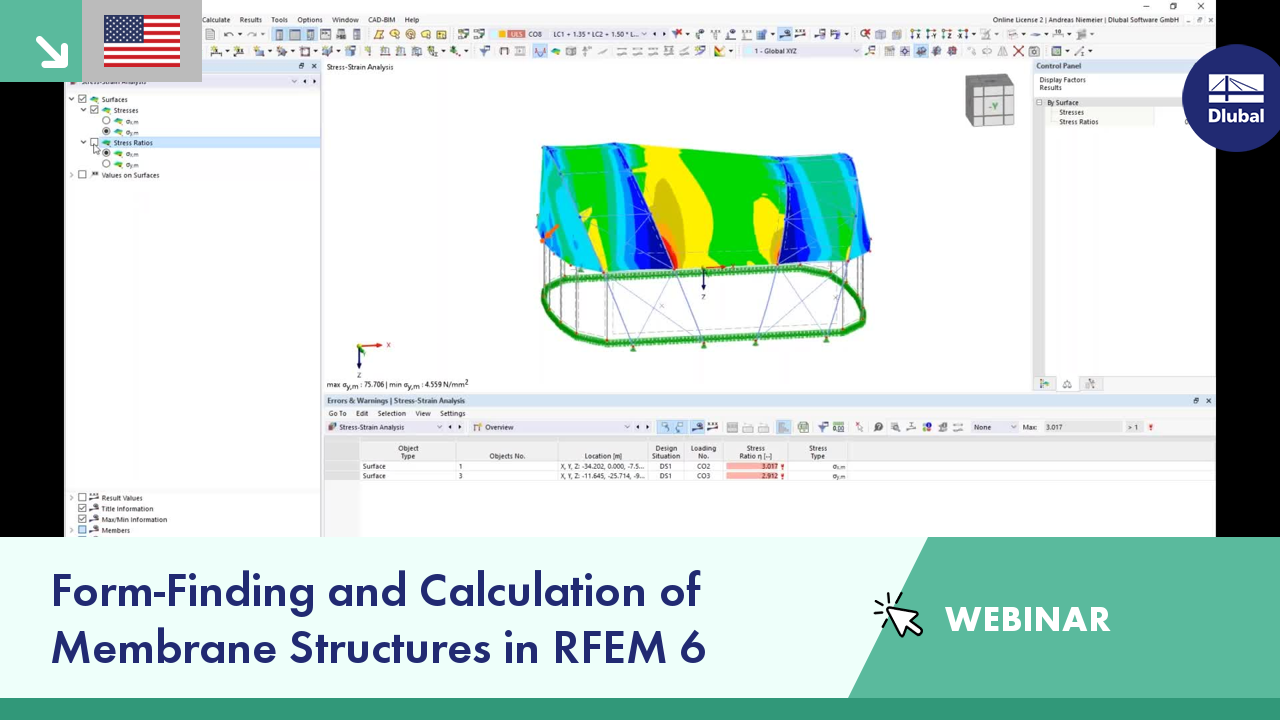Expand the Values on Surfaces node
This screenshot has height=720, width=1280.
coord(71,175)
